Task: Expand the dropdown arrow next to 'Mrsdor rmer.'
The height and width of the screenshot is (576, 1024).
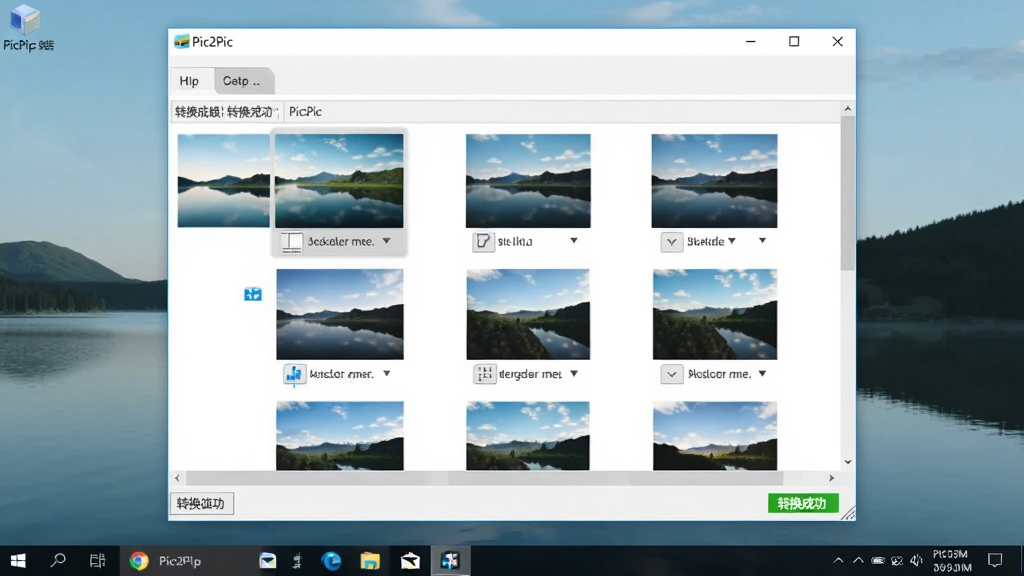Action: (x=387, y=374)
